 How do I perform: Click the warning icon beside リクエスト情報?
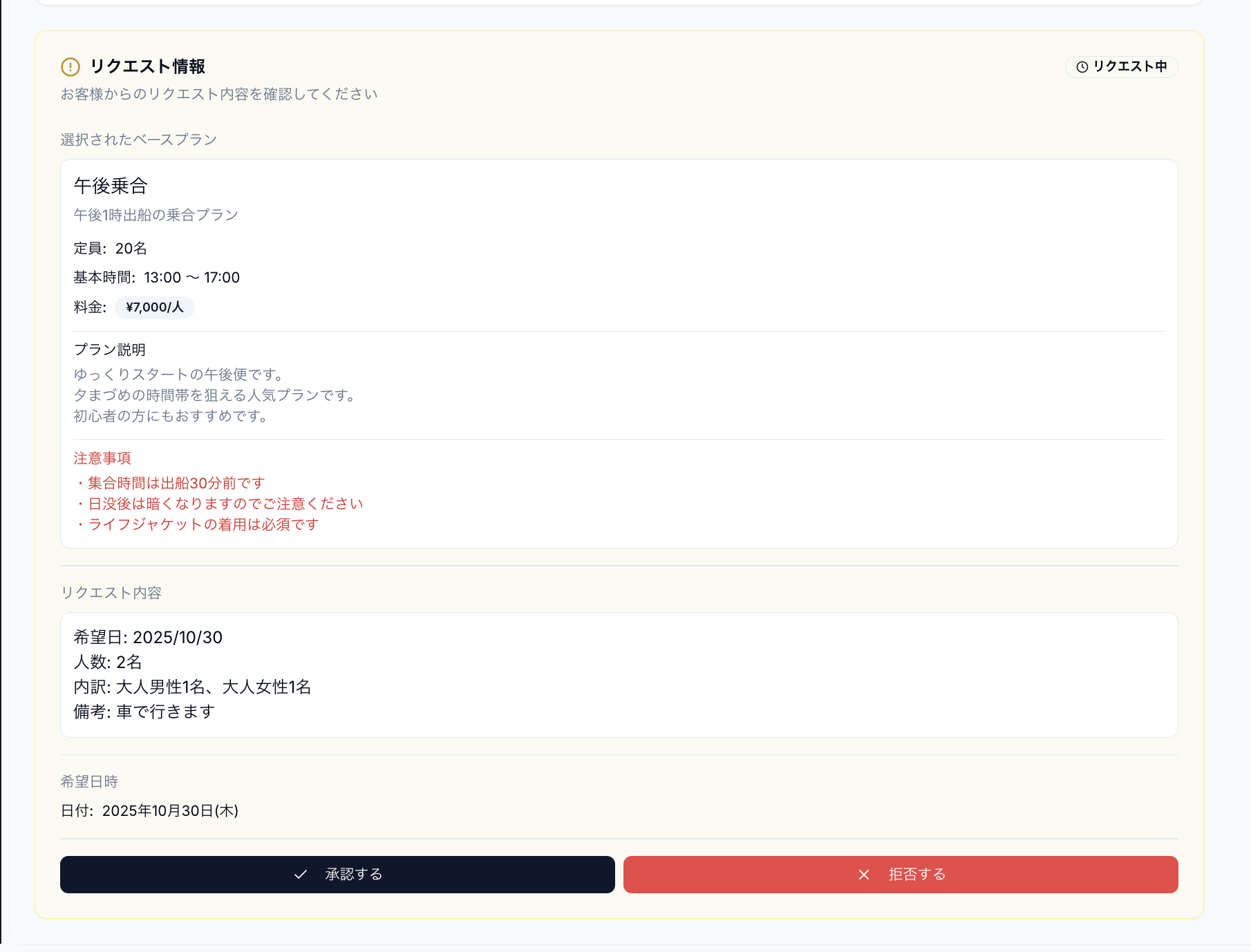(70, 67)
